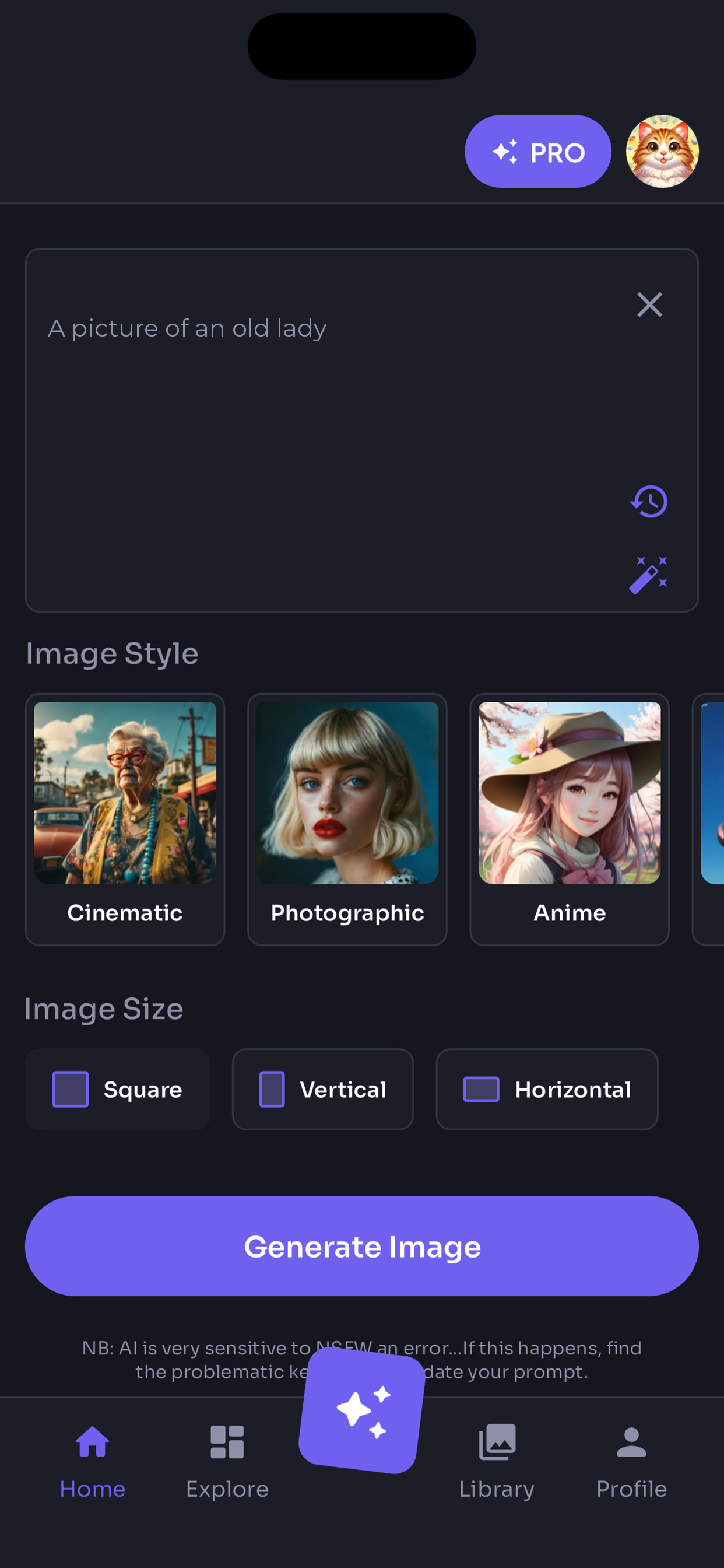
Task: Go to the Home tab
Action: [93, 1462]
